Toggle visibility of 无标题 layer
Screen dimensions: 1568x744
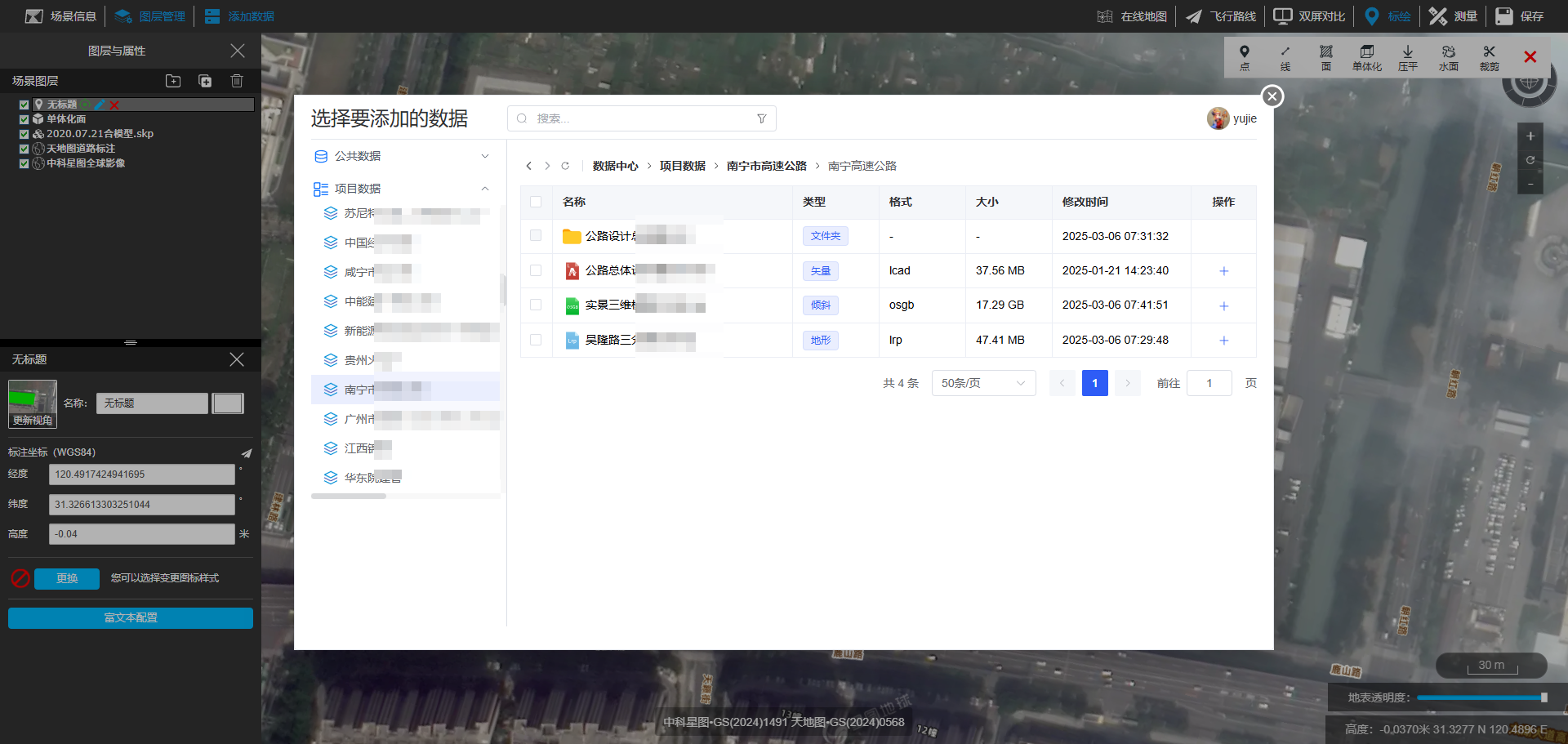pyautogui.click(x=24, y=105)
